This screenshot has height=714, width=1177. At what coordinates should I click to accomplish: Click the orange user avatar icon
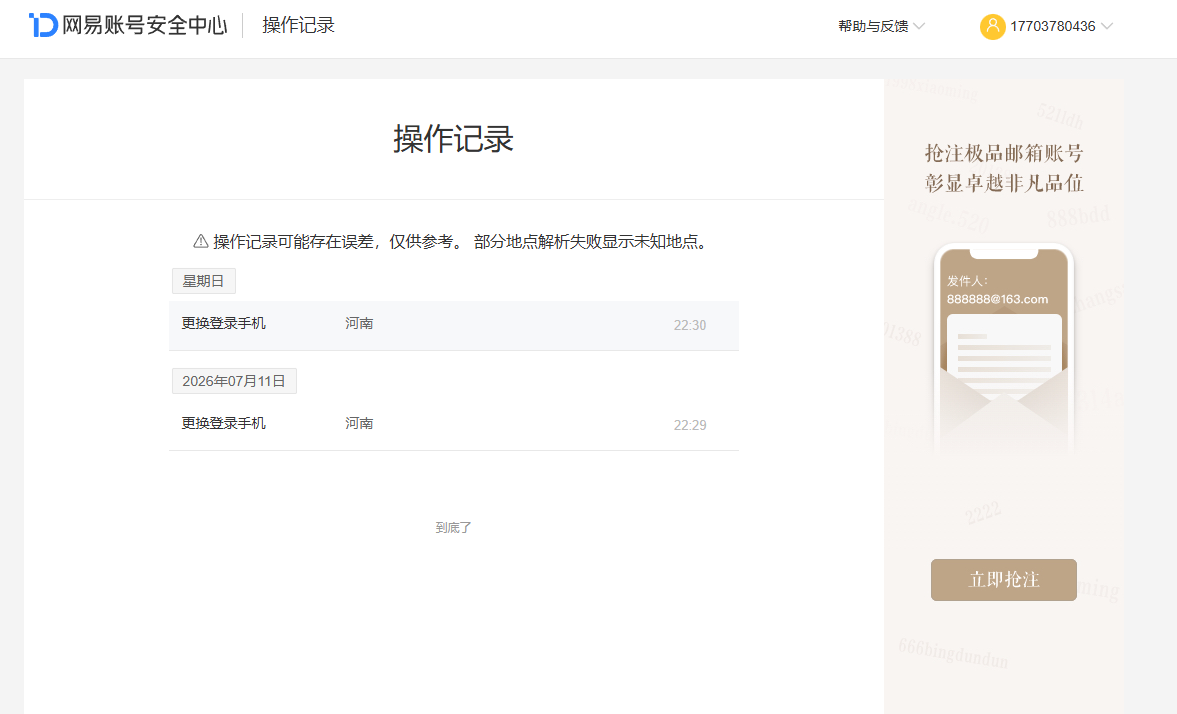pos(992,26)
